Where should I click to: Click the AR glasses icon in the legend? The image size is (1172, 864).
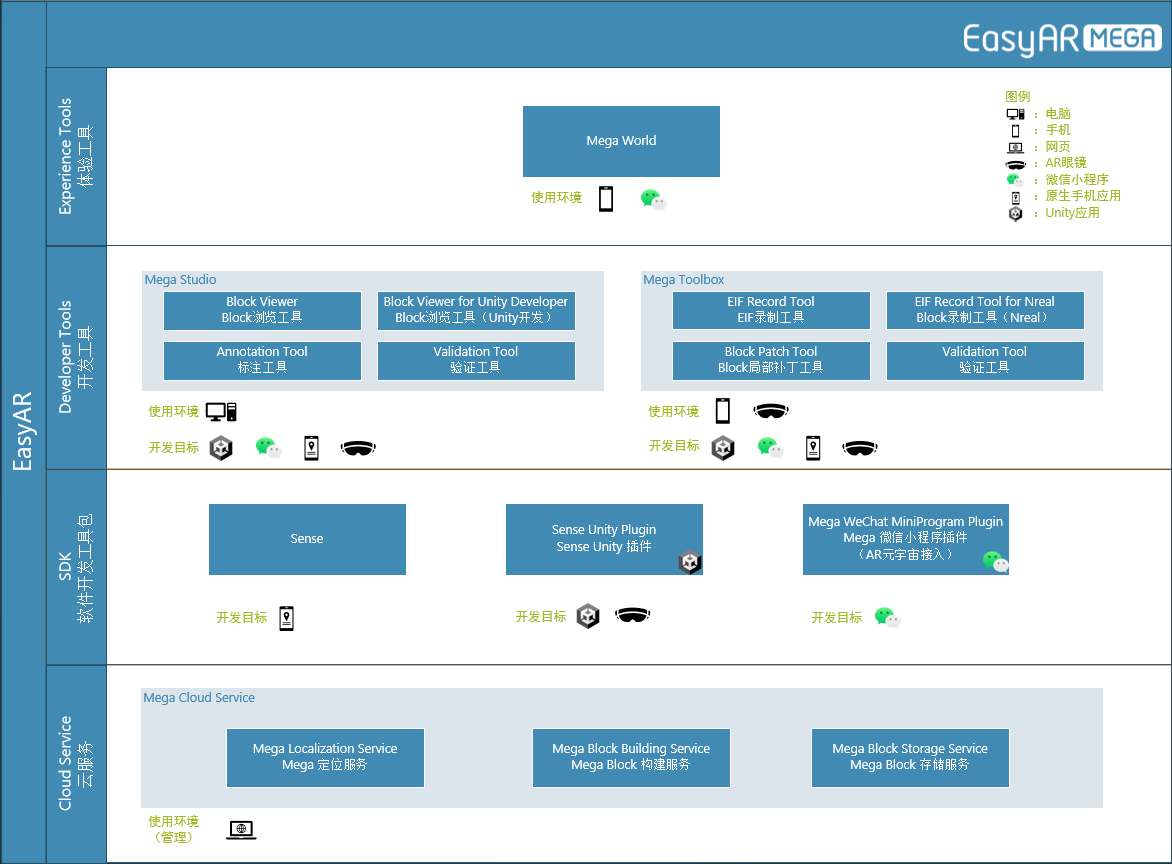(1016, 164)
